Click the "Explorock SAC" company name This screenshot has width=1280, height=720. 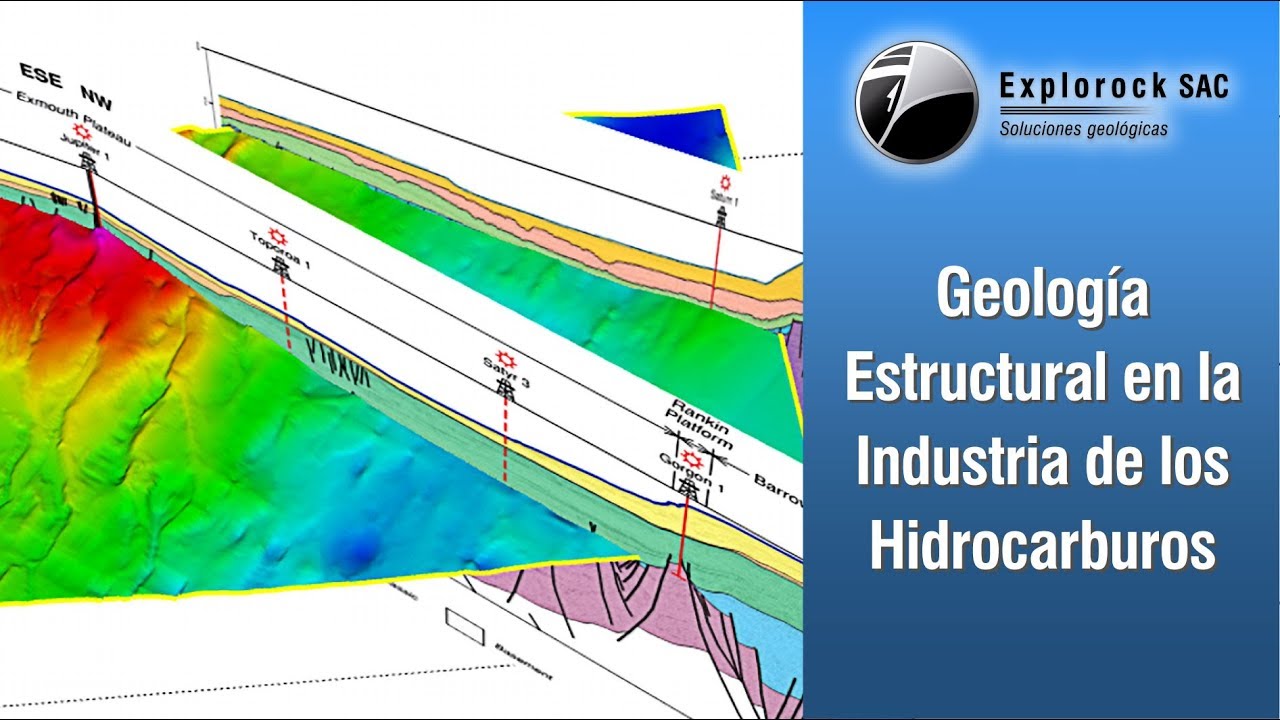click(1114, 87)
